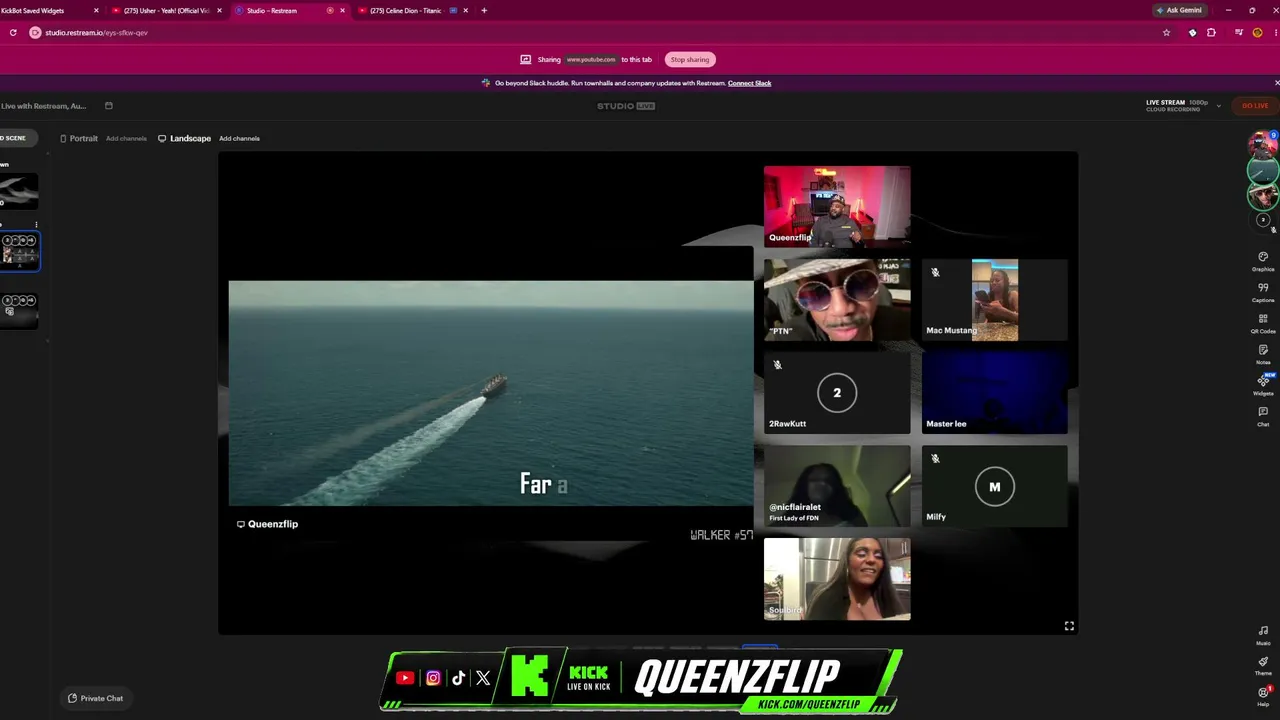Screen dimensions: 1280x720
Task: Select the "PTN" guest video tile
Action: [x=837, y=299]
